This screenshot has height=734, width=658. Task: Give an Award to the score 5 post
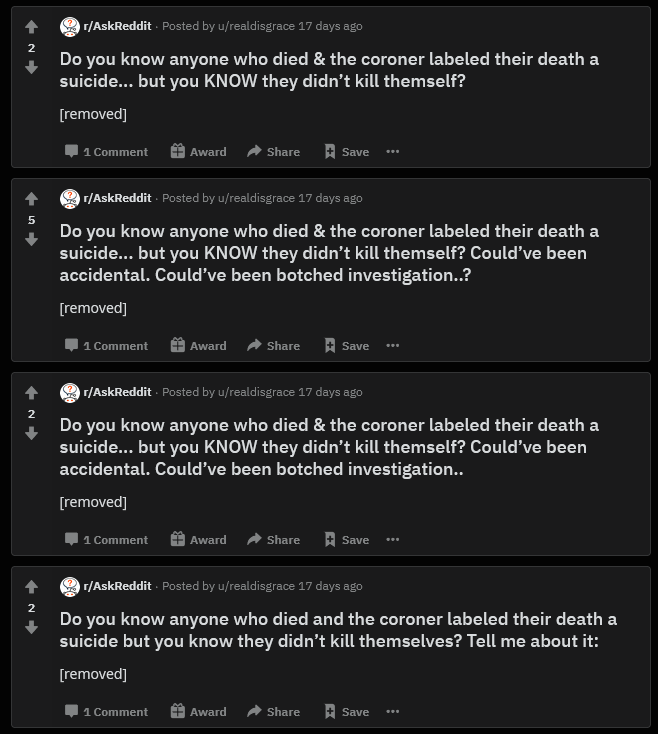coord(198,346)
